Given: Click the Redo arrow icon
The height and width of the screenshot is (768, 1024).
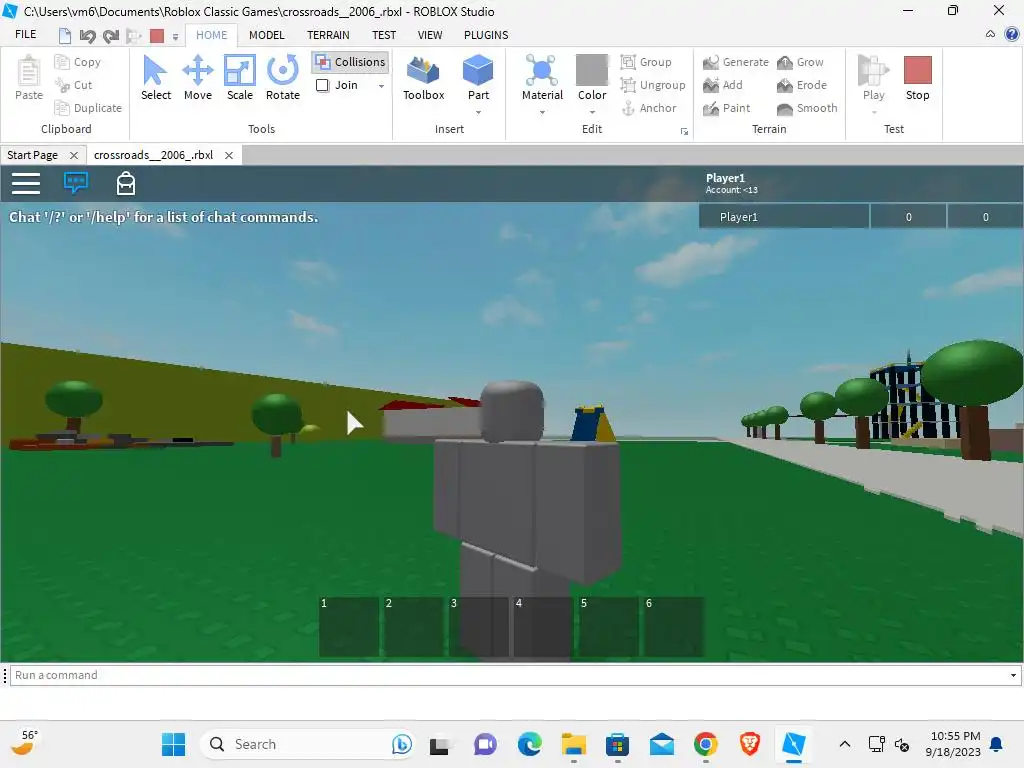Looking at the screenshot, I should click(111, 36).
